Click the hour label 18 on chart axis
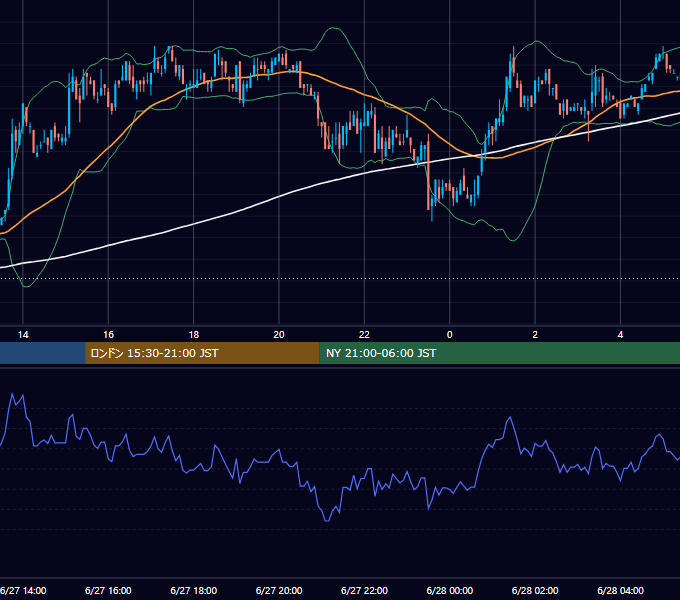Viewport: 680px width, 600px height. (194, 334)
